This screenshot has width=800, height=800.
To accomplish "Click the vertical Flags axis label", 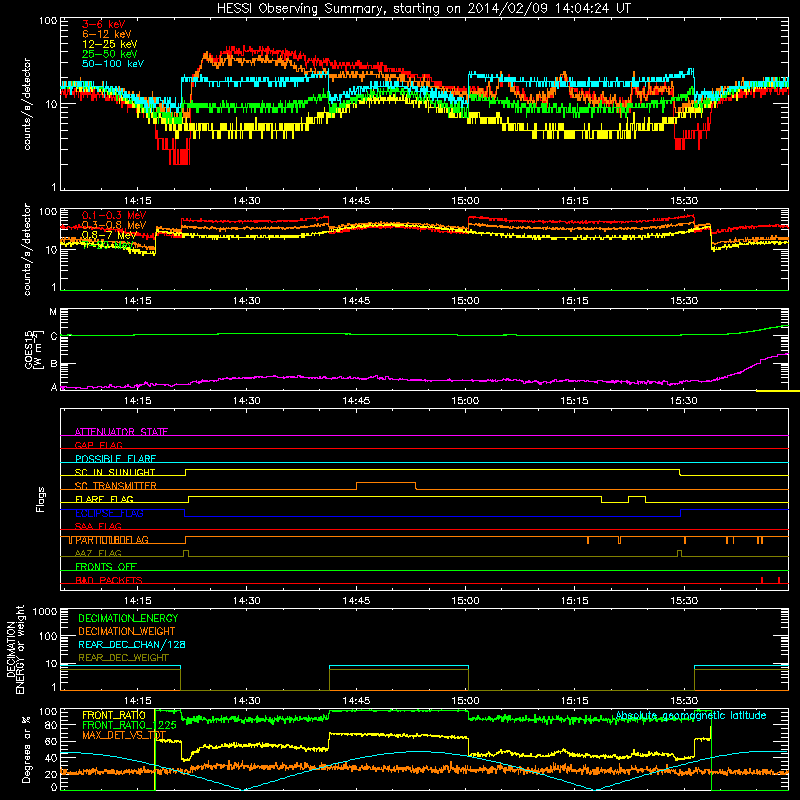I will click(41, 499).
